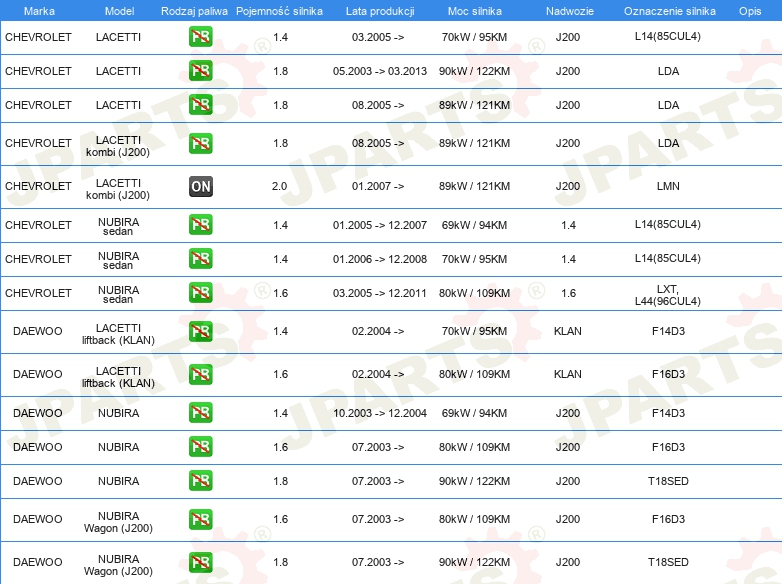Click the Rodzaj paliwa column header
Screen dimensions: 782x584
(x=194, y=11)
